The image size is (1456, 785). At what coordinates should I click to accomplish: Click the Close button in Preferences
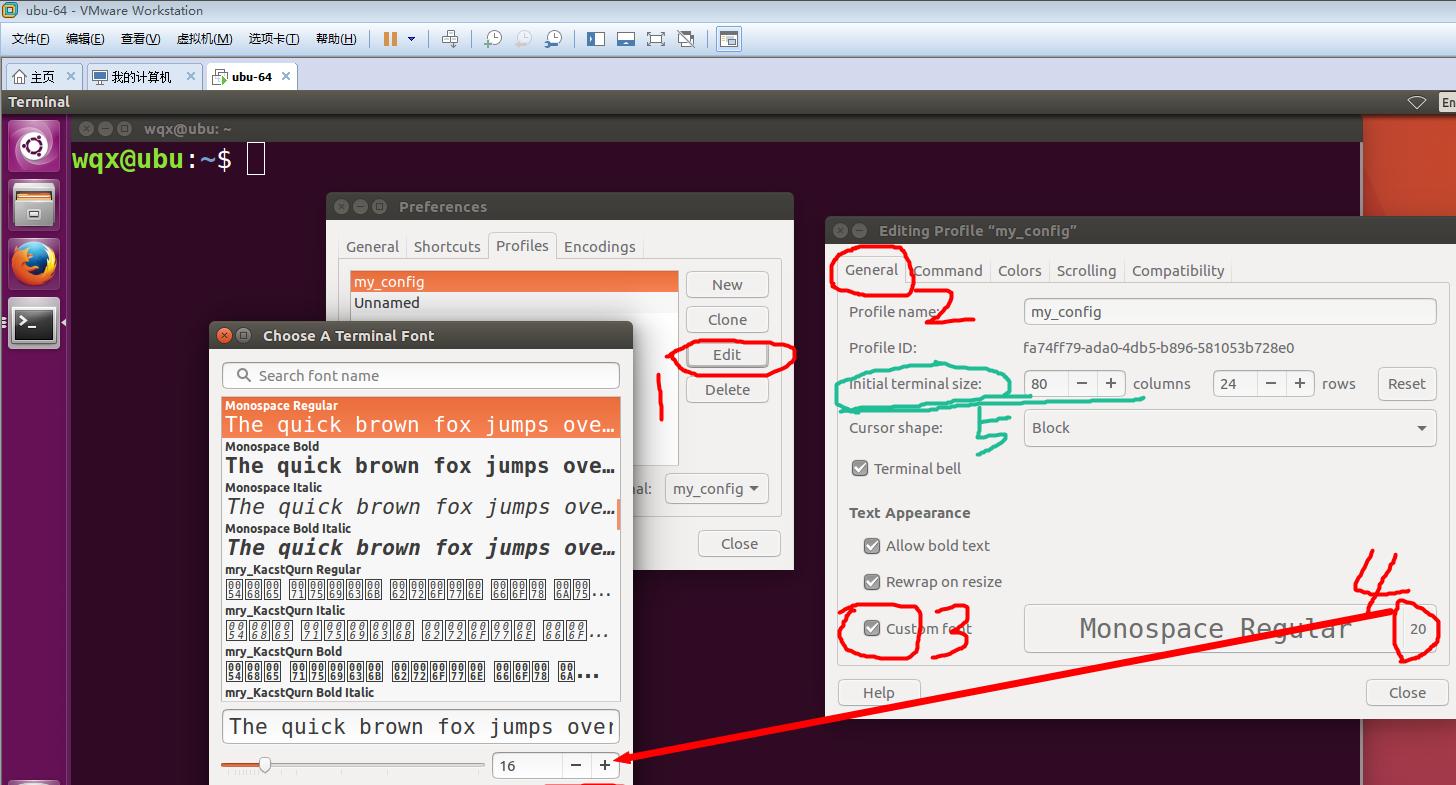click(x=739, y=544)
